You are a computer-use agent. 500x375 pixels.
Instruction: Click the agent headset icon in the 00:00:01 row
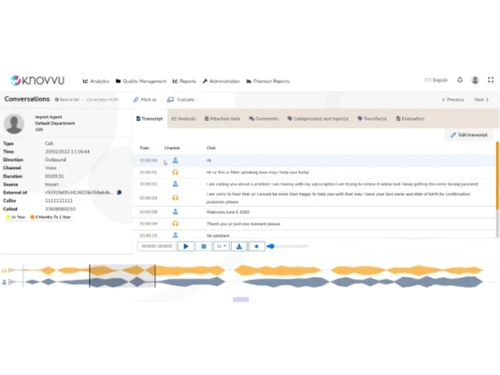click(x=175, y=172)
